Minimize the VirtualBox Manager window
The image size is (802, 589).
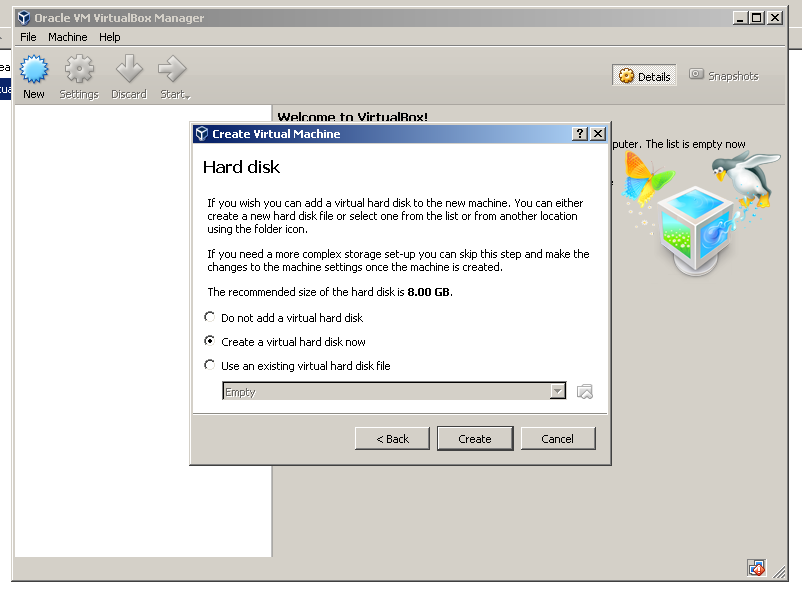740,18
